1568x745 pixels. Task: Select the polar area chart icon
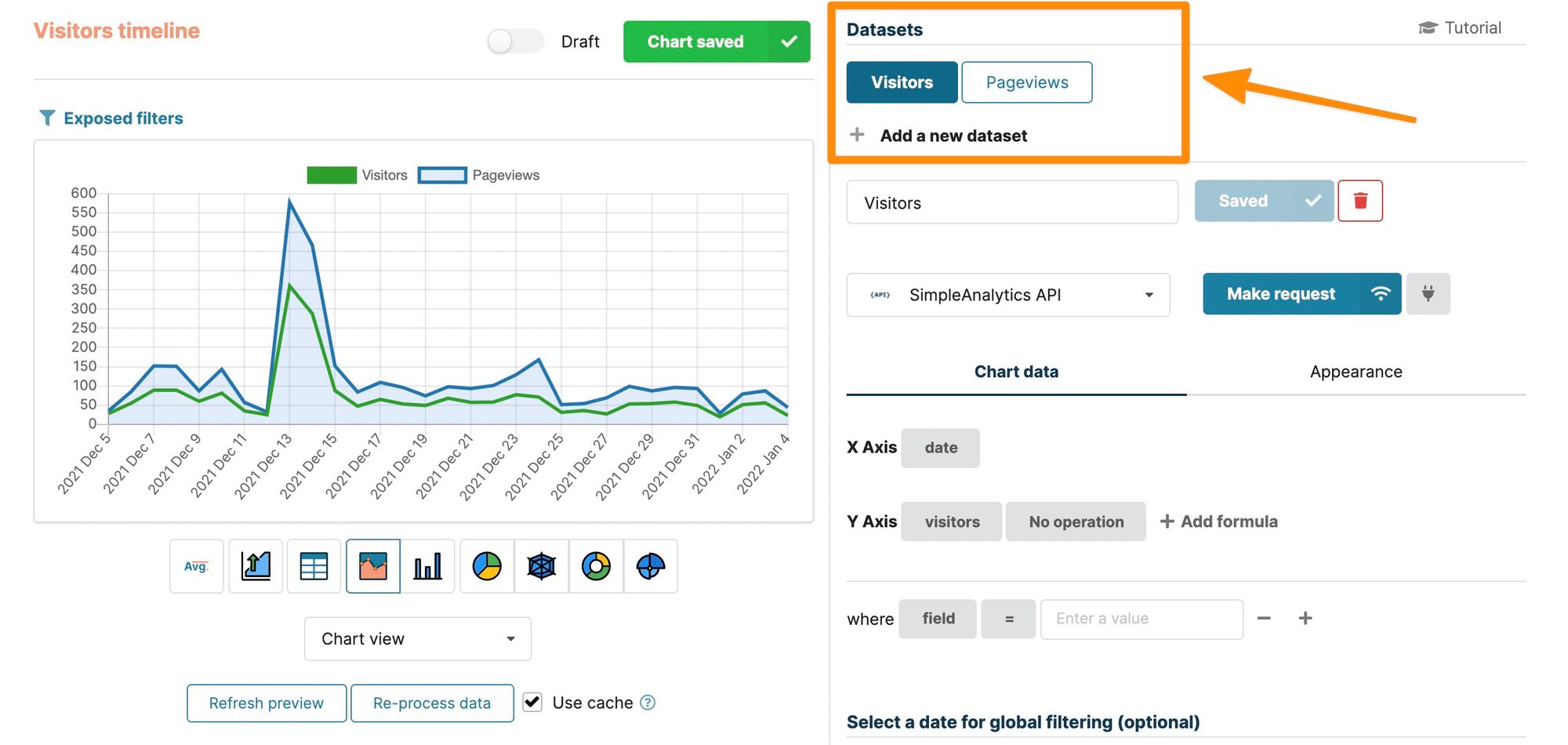651,566
